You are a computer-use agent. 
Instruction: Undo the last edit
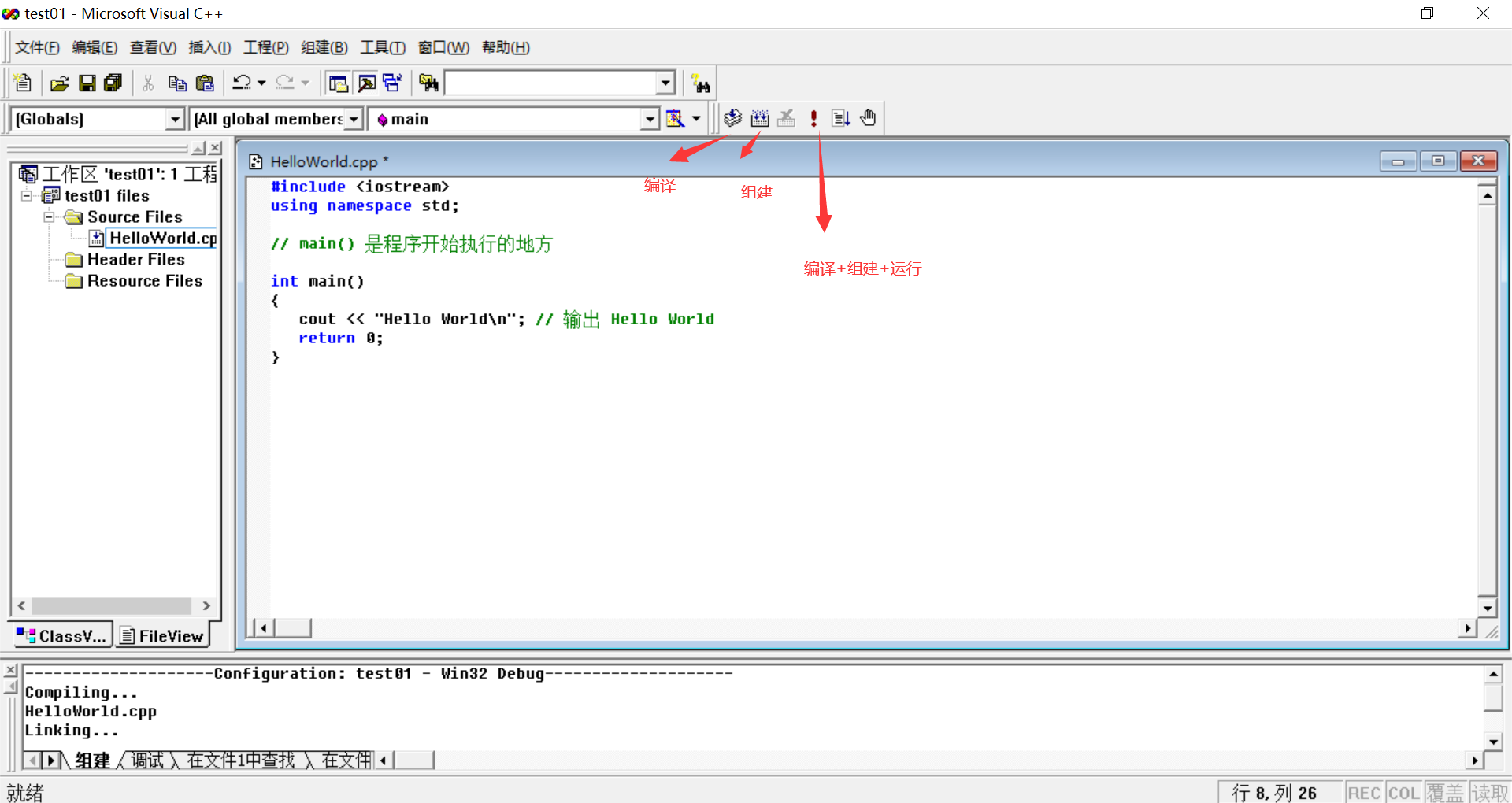(x=243, y=83)
